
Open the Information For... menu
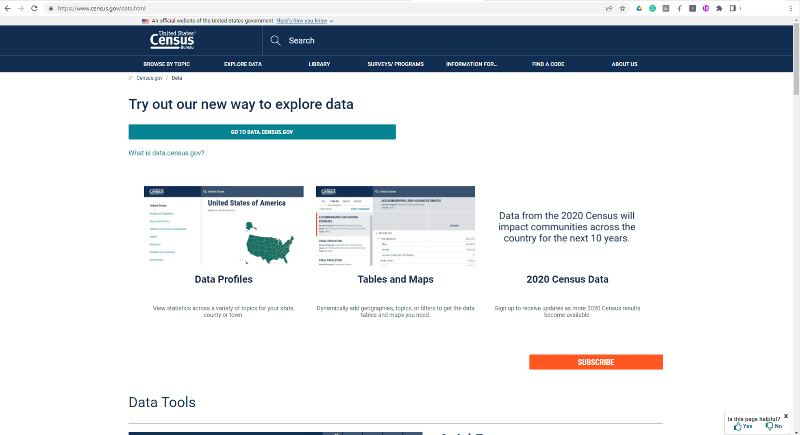(x=471, y=64)
